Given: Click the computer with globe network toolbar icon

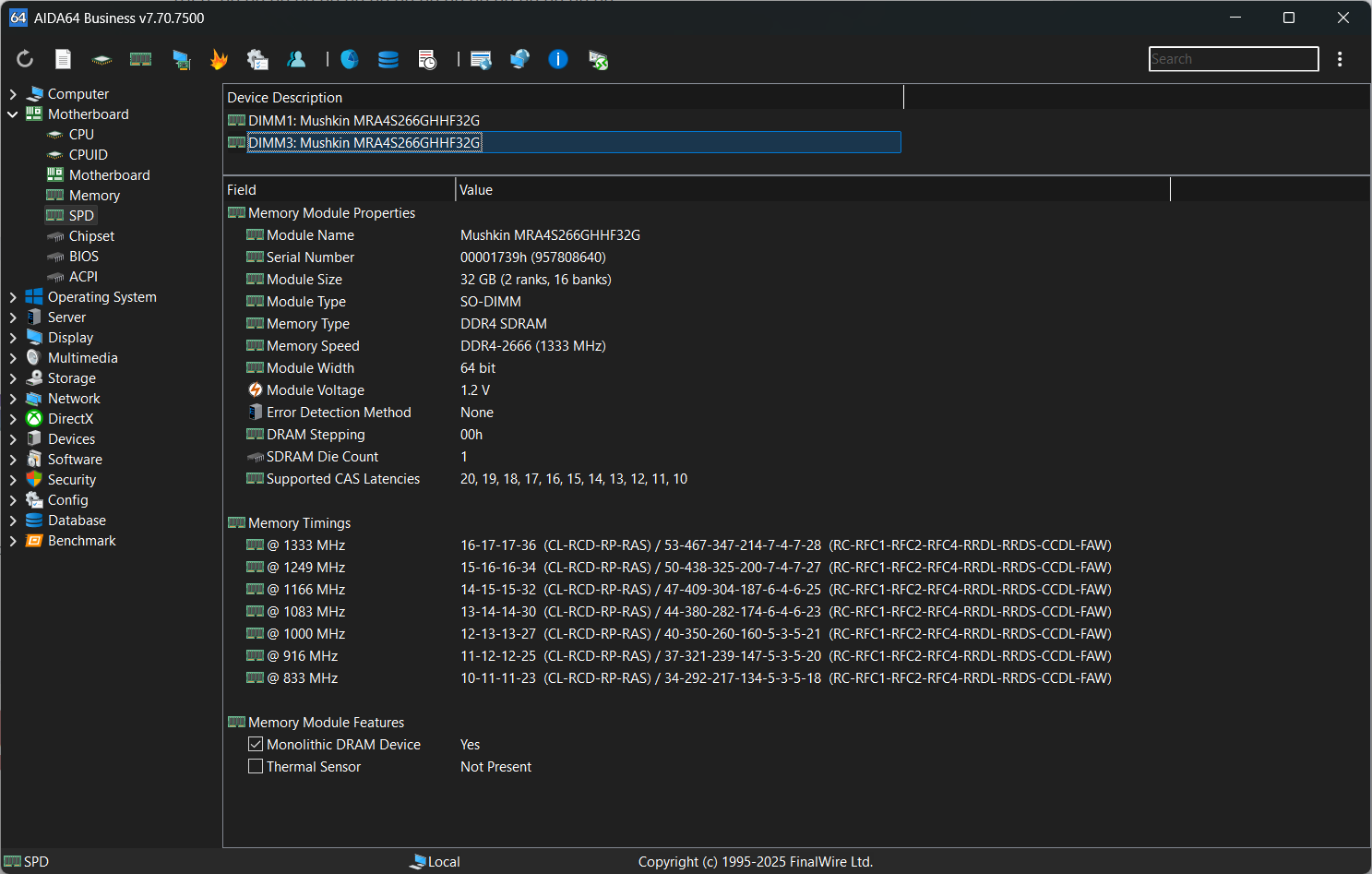Looking at the screenshot, I should (x=519, y=59).
